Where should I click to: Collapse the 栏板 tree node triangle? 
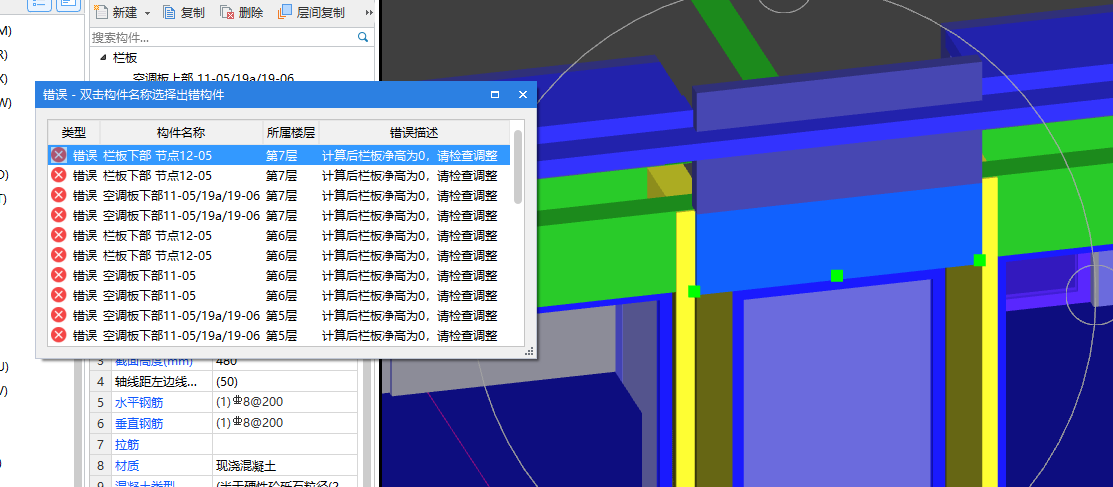coord(104,58)
